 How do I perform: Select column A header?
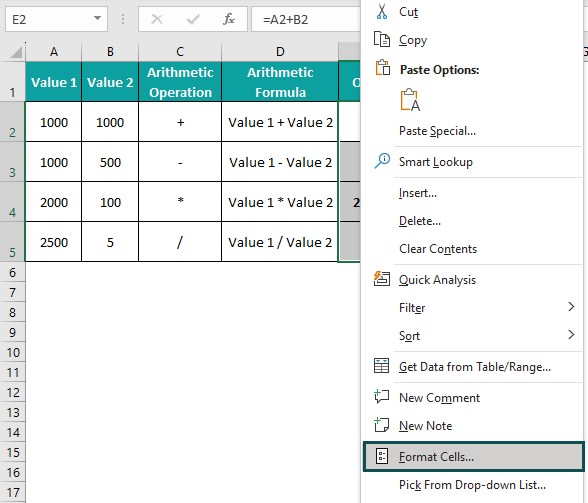point(54,52)
